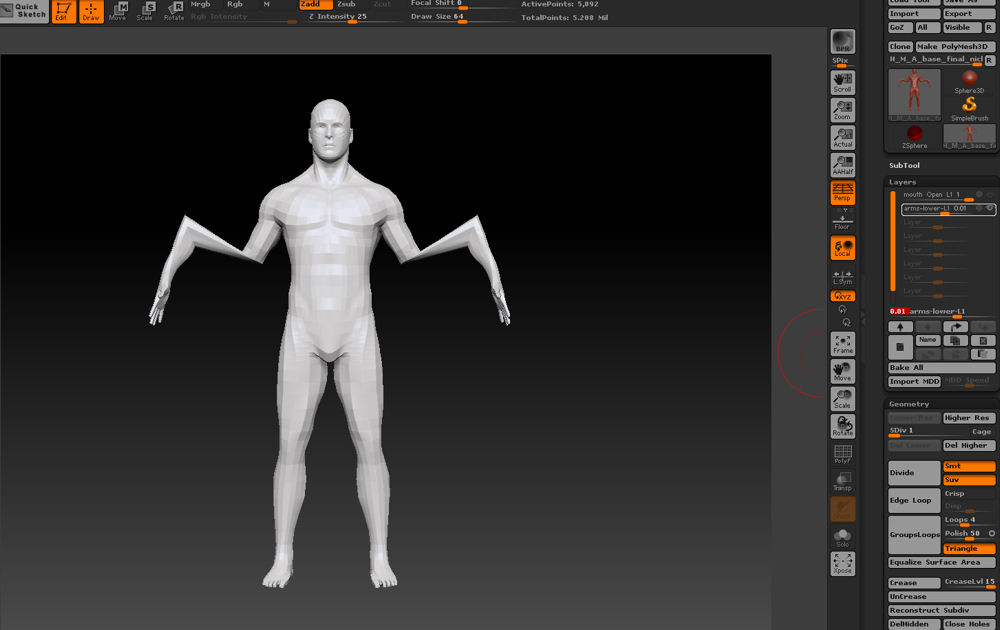Click the Rotate view icon in right shelf
Image resolution: width=1000 pixels, height=630 pixels.
(842, 426)
